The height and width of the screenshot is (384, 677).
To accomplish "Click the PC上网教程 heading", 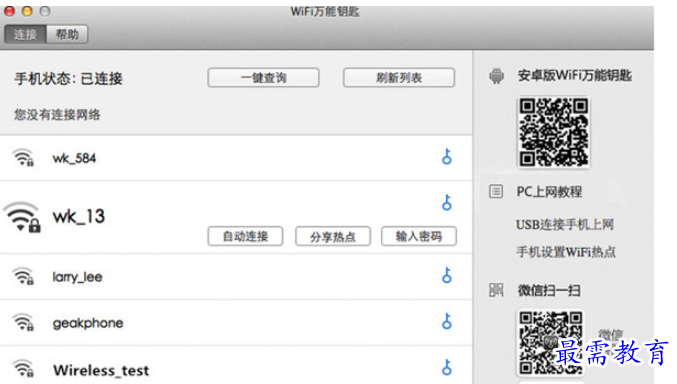I will point(549,192).
